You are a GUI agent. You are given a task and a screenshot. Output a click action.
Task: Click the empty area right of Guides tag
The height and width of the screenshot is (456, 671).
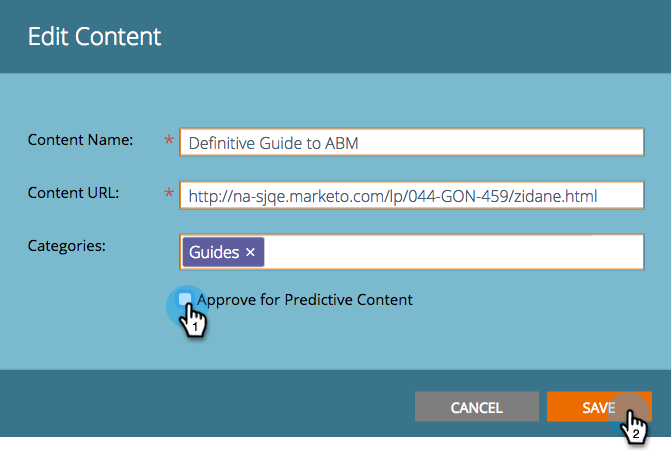coord(450,252)
